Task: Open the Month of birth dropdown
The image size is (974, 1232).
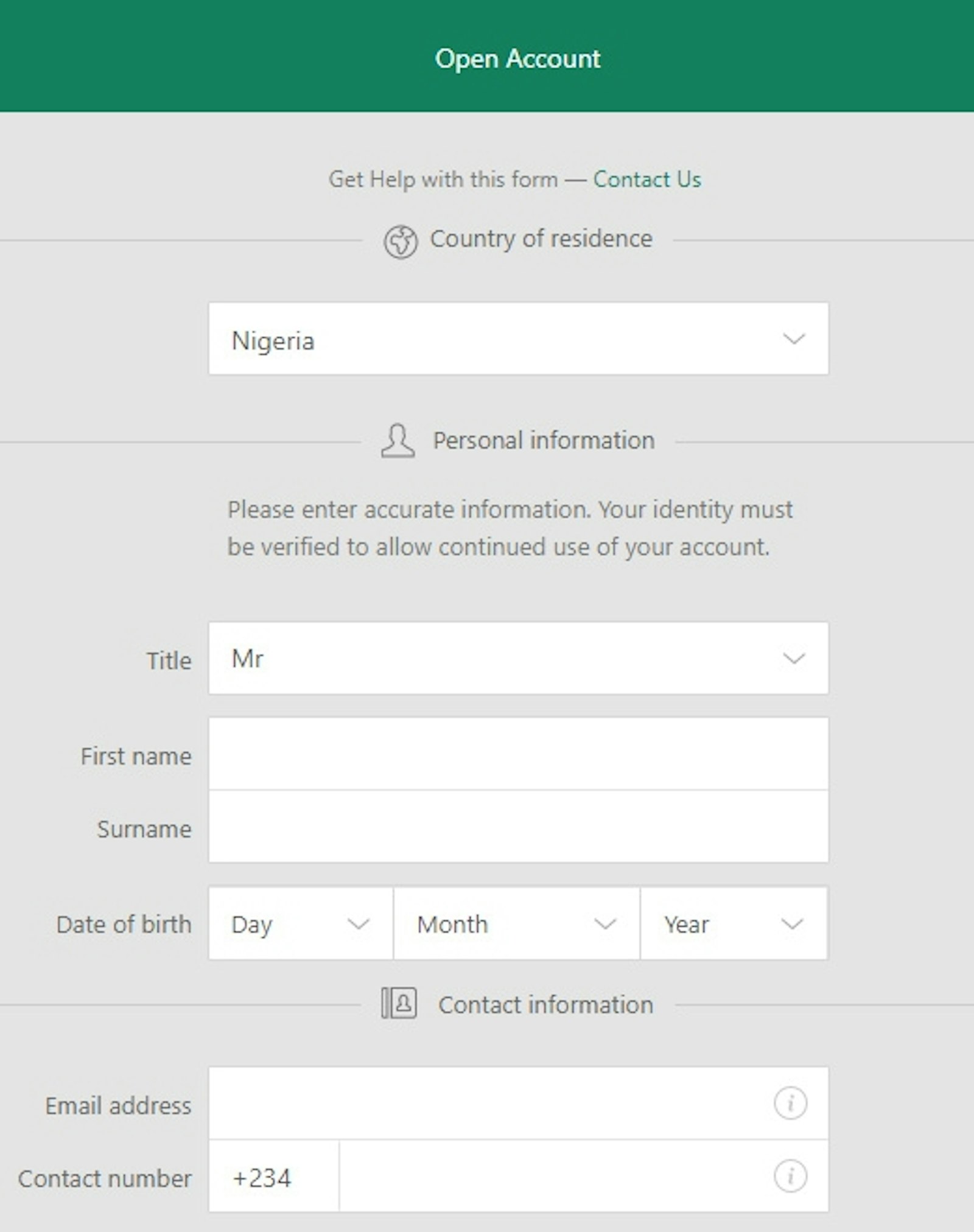Action: coord(516,923)
